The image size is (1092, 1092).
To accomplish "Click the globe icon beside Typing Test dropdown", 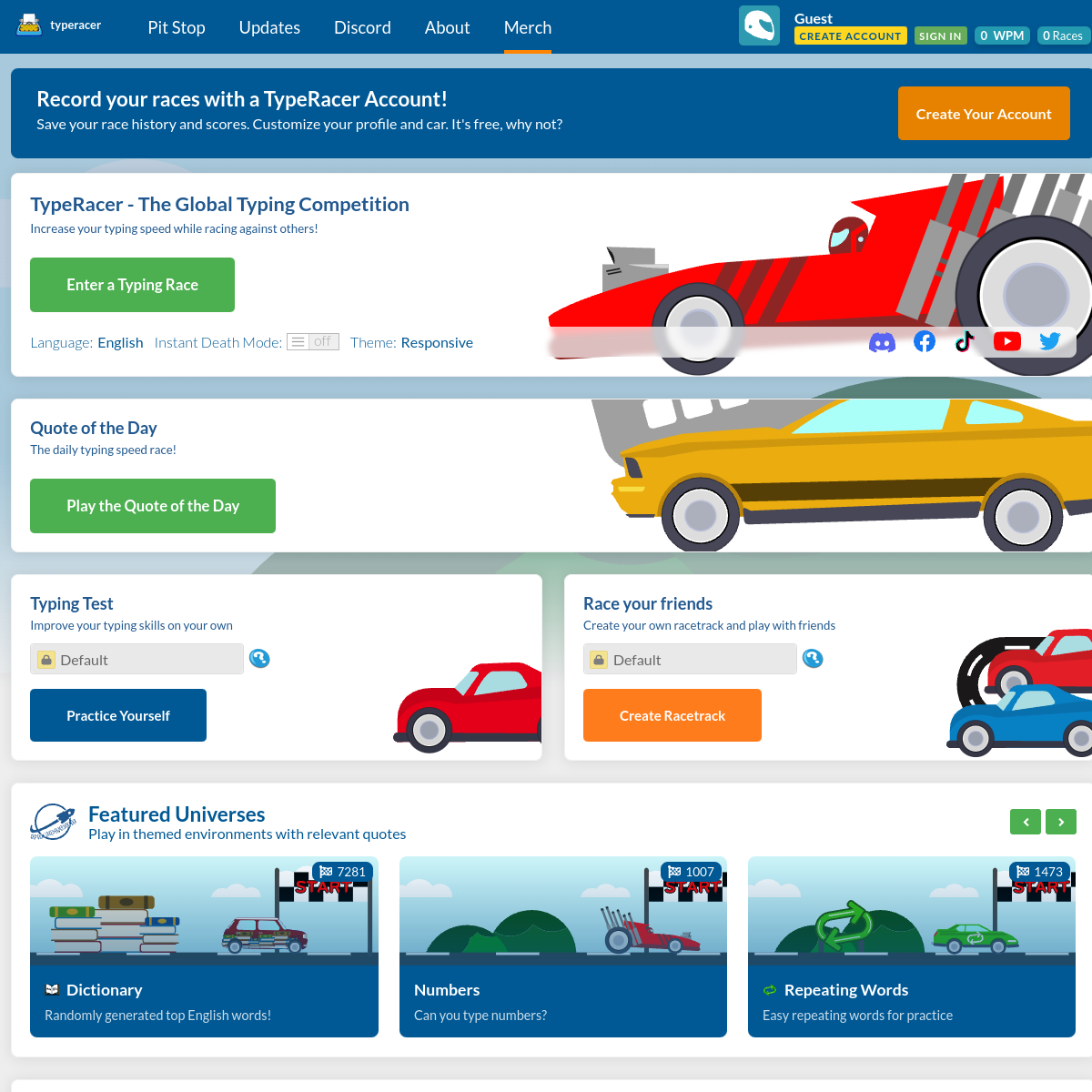I will coord(259,658).
